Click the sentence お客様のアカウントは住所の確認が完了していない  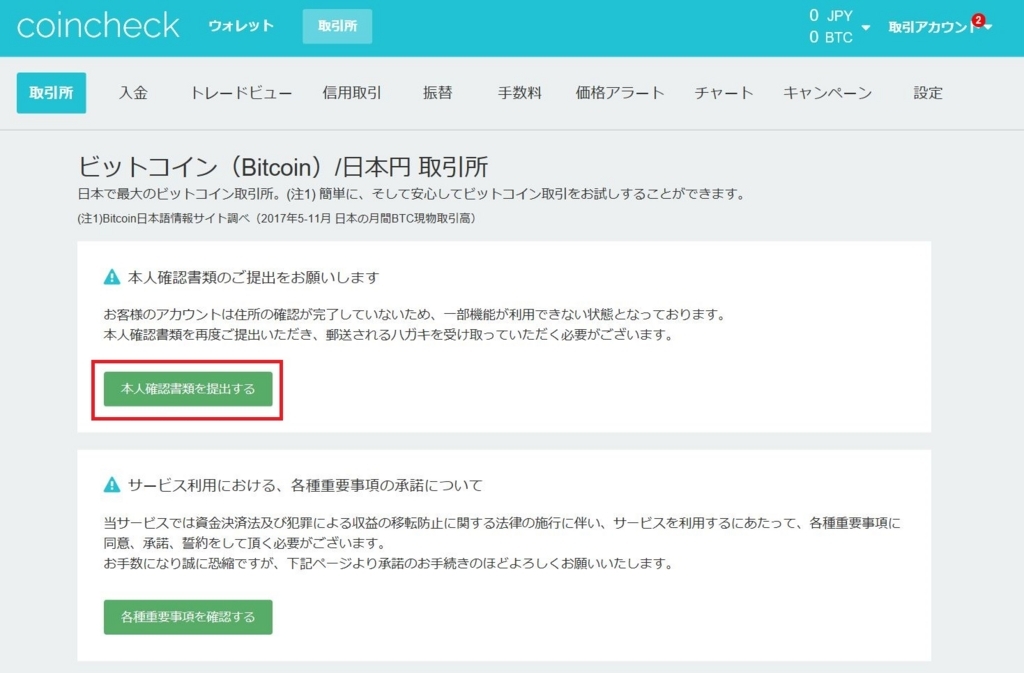(x=415, y=315)
